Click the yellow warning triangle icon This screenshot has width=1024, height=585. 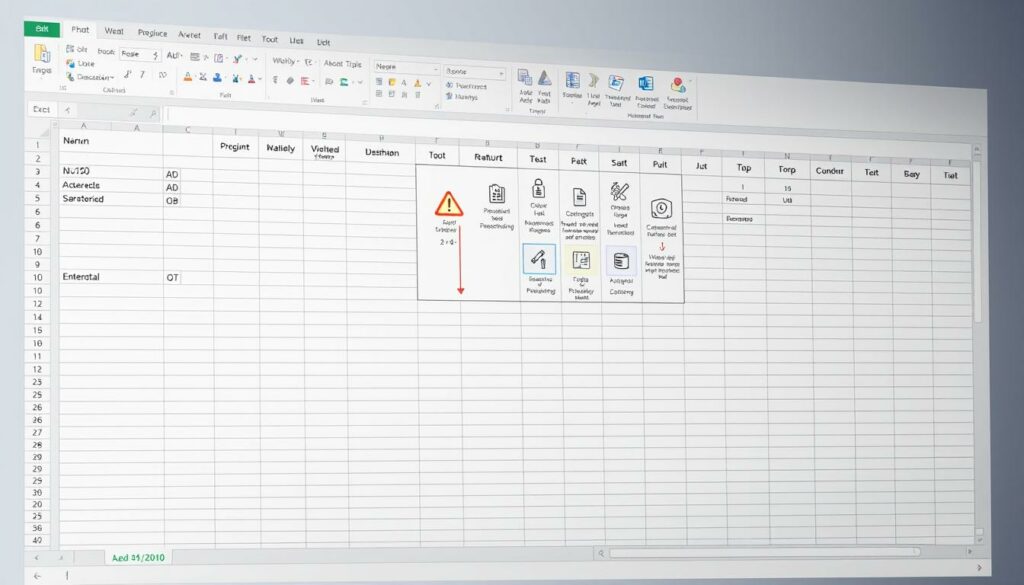[x=449, y=204]
